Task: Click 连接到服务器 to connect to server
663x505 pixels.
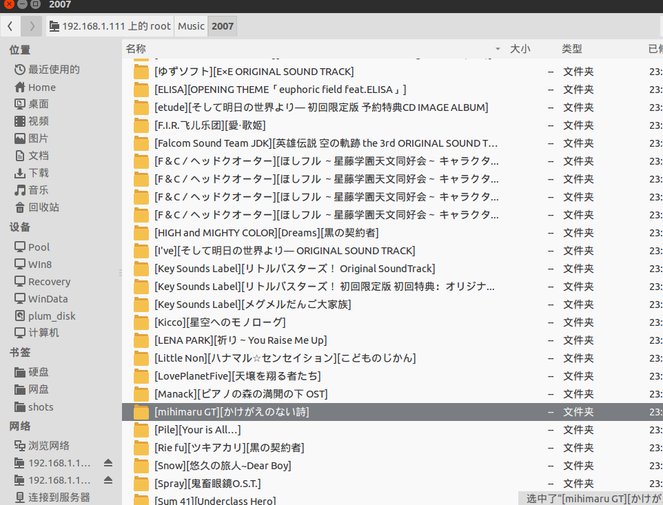Action: point(58,497)
